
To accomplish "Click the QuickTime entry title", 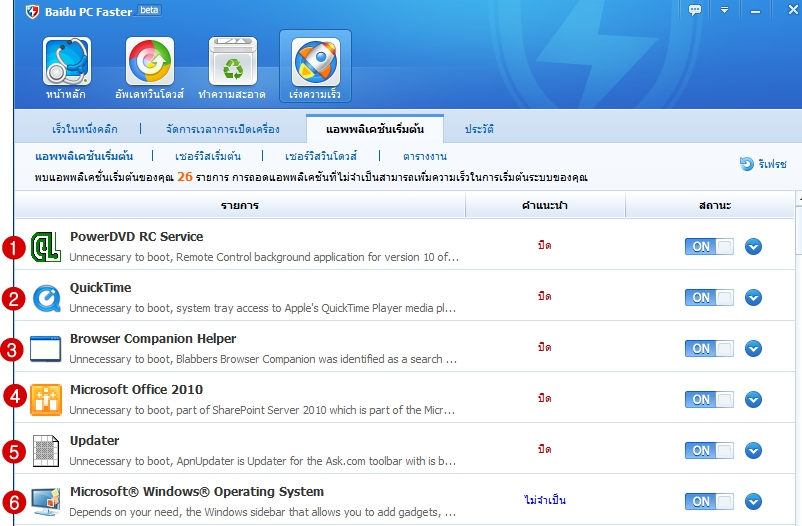I will (x=100, y=288).
